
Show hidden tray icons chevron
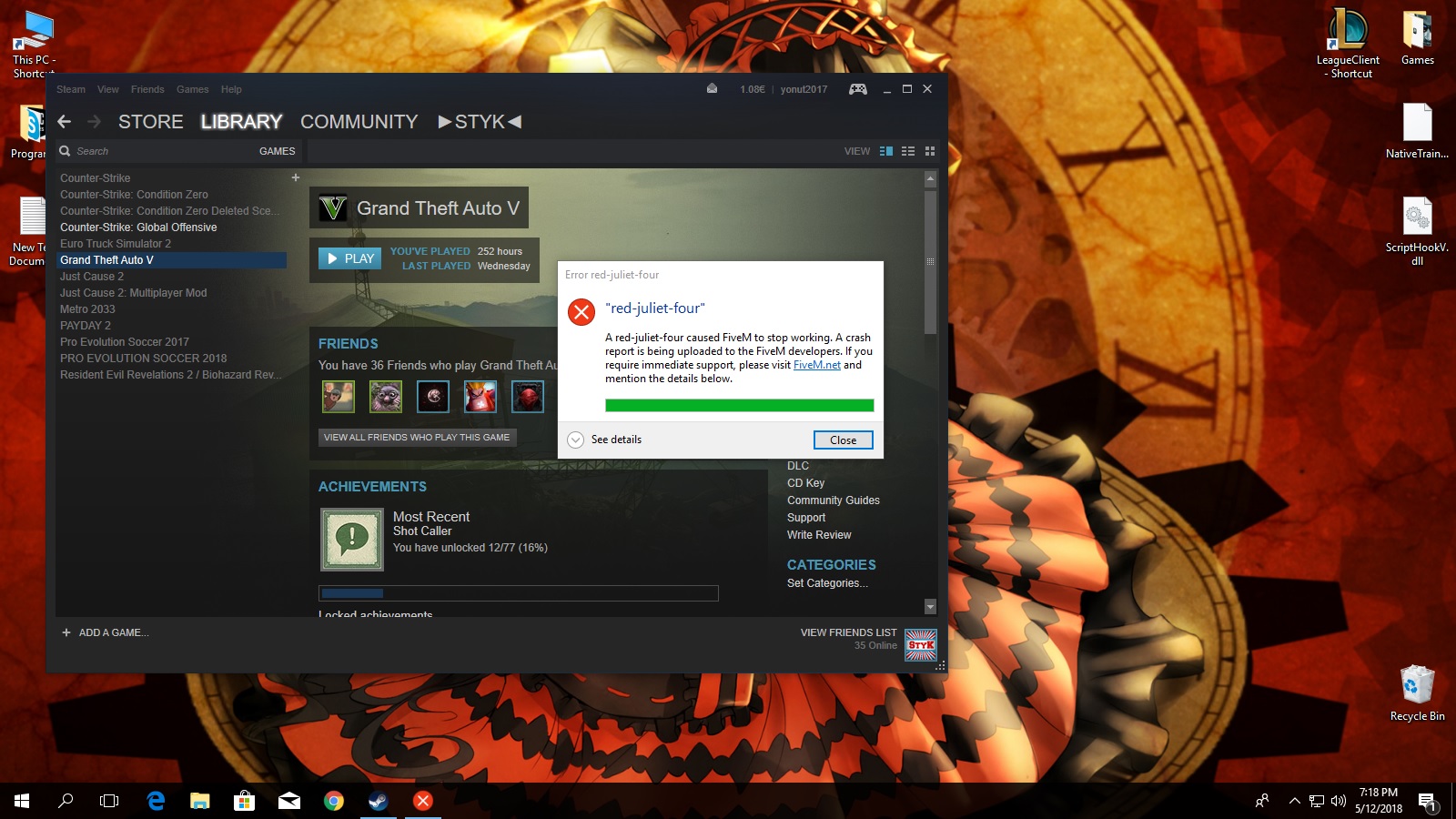pyautogui.click(x=1294, y=801)
